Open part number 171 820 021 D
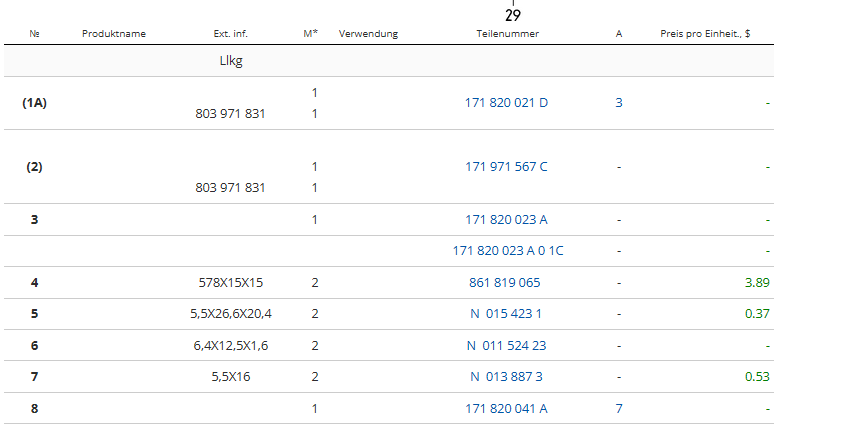 506,103
